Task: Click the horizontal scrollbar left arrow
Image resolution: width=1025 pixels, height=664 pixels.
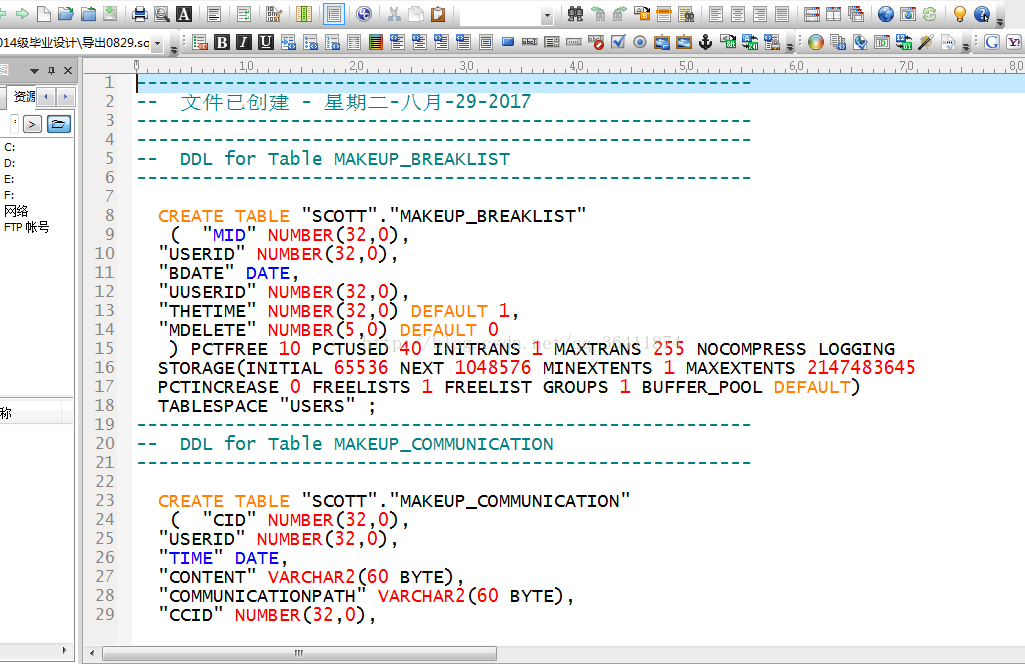Action: tap(92, 653)
